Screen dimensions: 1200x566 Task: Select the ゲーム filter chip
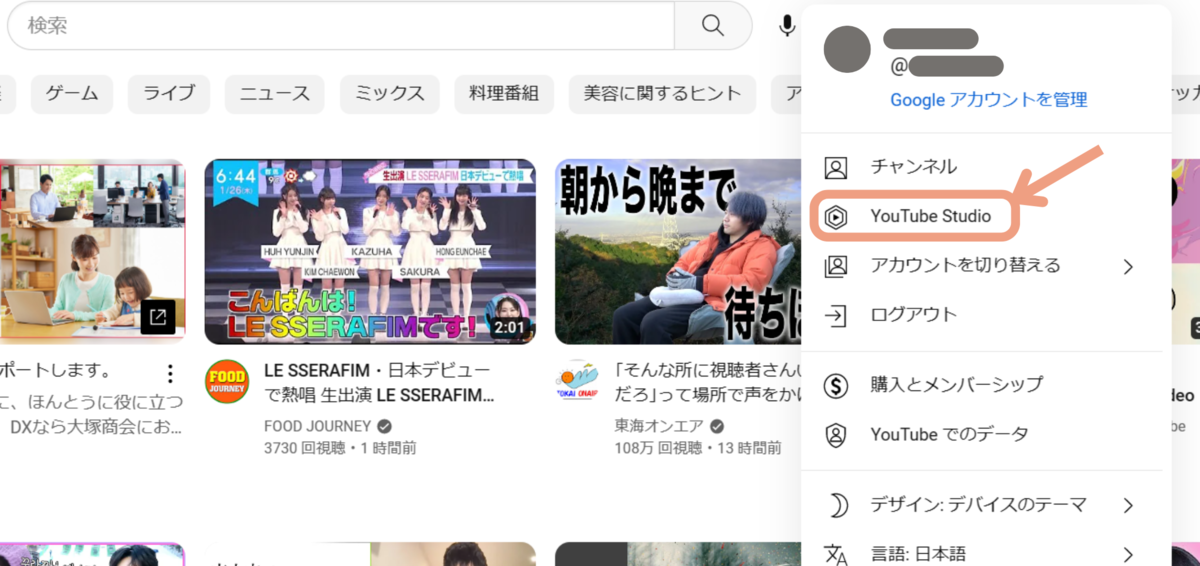point(72,94)
